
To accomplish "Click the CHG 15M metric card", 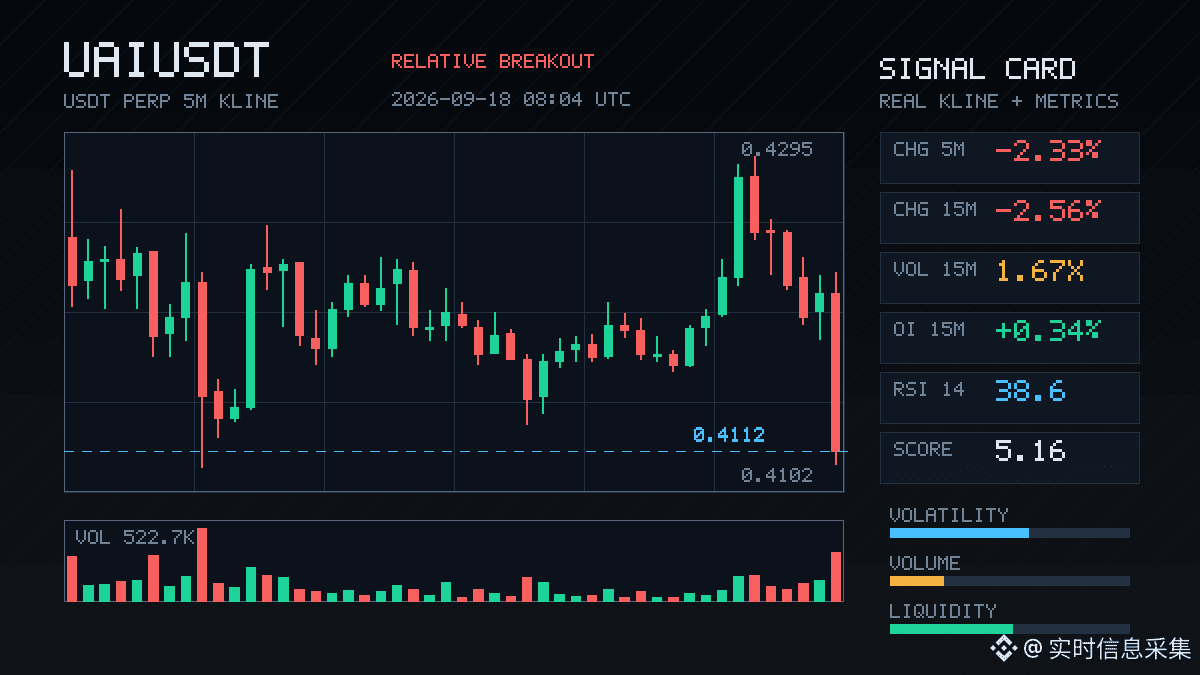I will tap(1009, 217).
